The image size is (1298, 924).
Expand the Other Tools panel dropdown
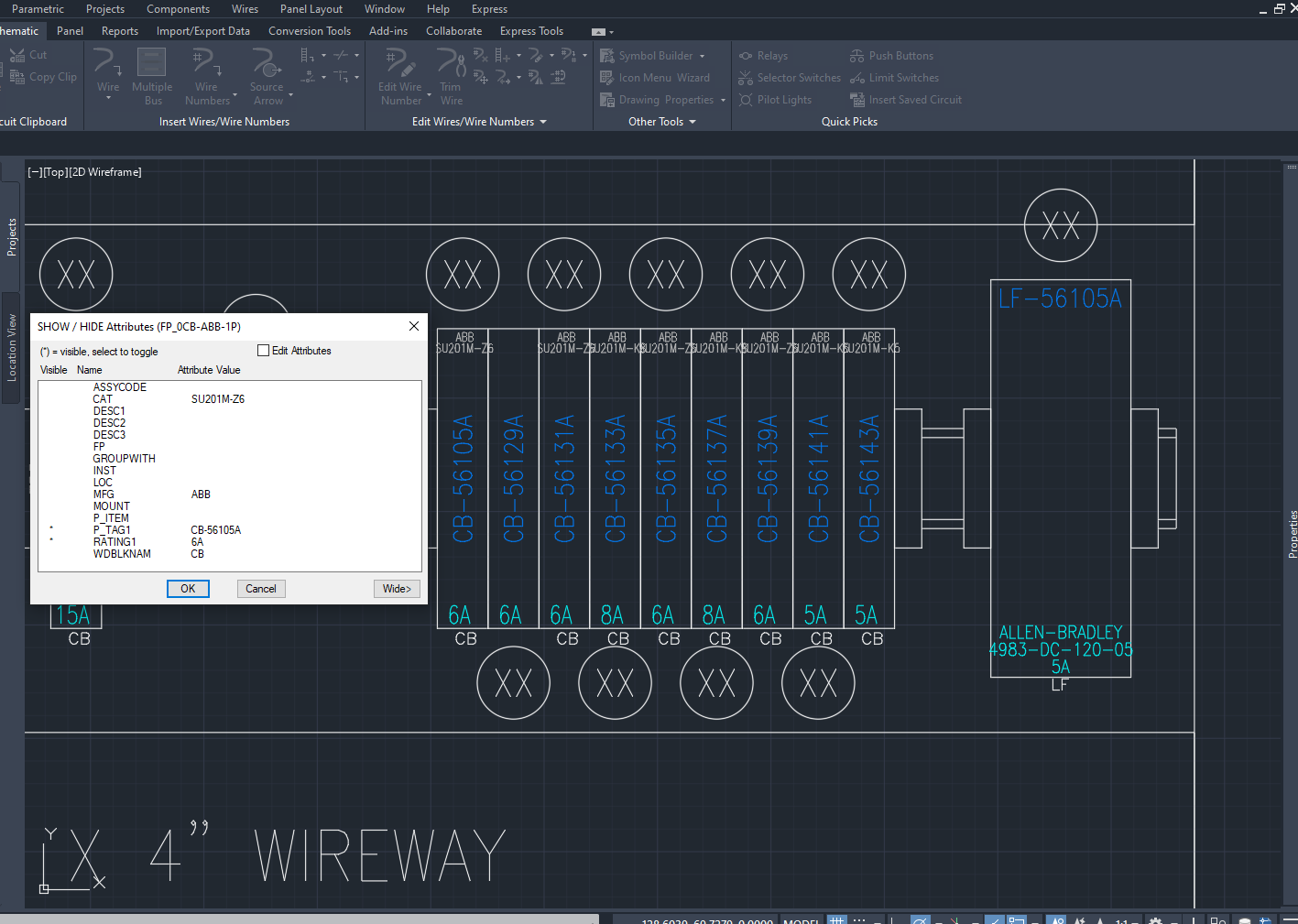(693, 122)
